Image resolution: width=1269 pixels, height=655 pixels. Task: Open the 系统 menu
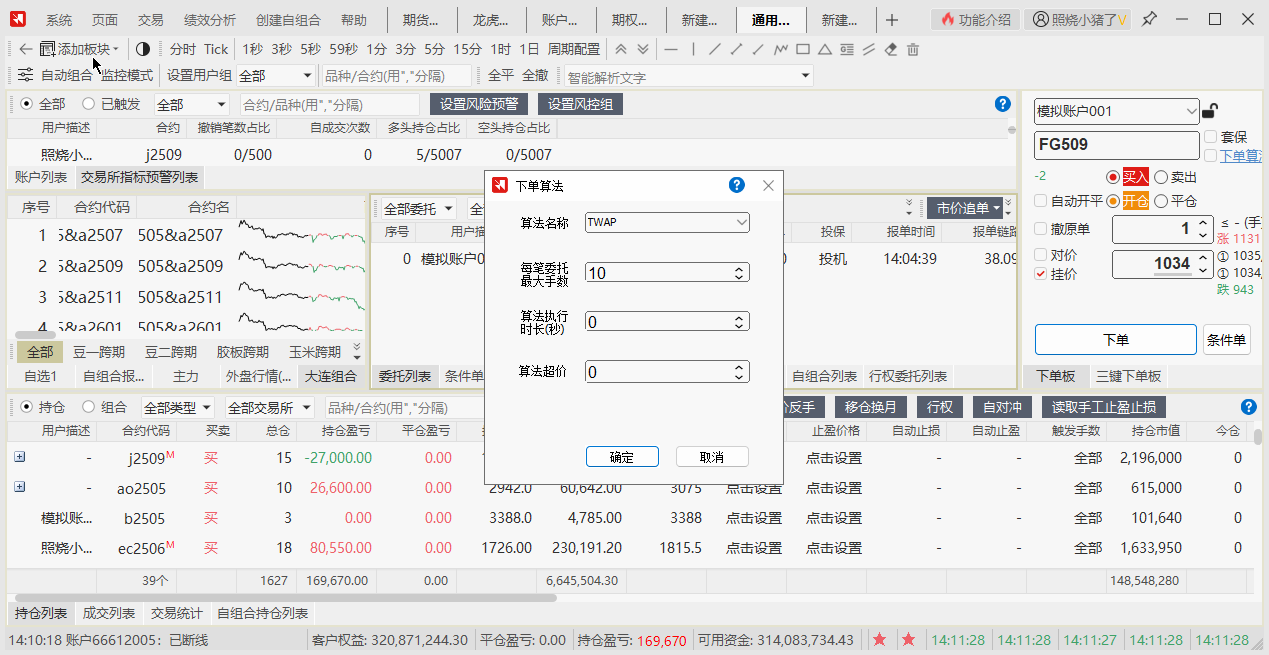[x=59, y=20]
